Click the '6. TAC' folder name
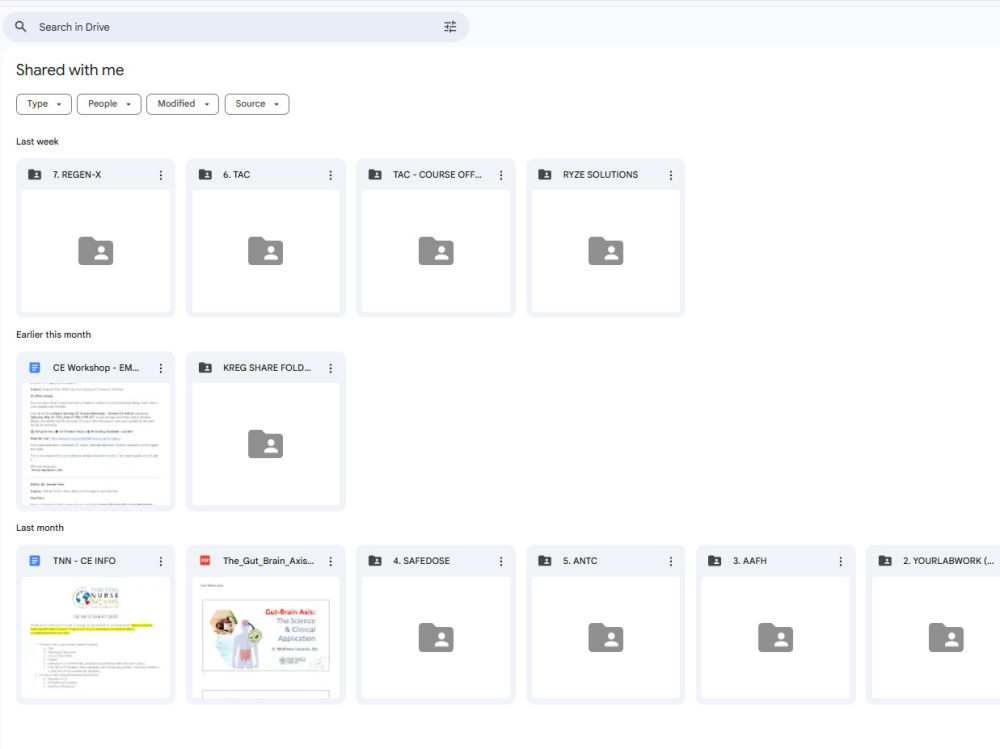 pos(237,175)
